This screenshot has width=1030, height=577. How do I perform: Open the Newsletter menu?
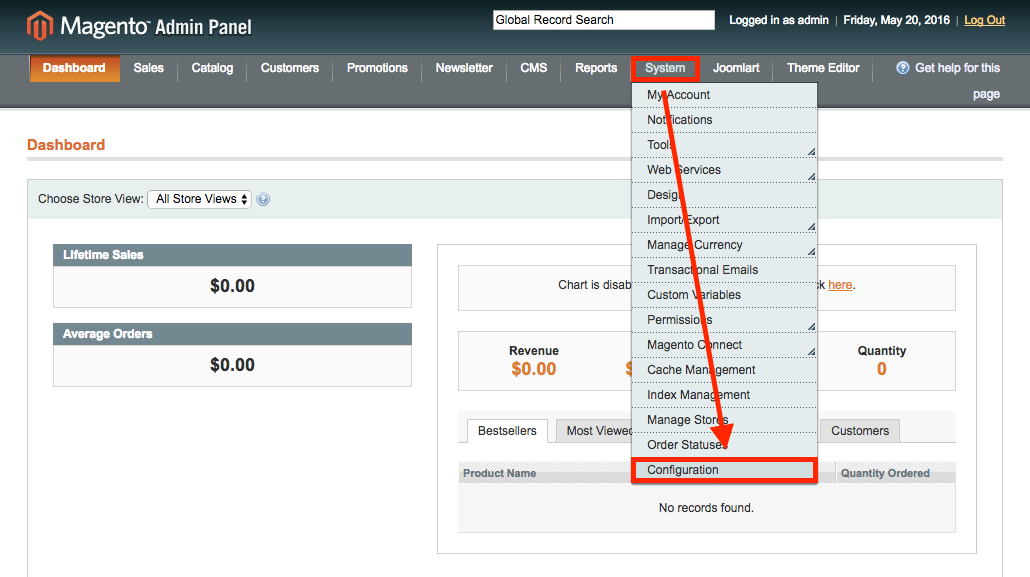click(x=464, y=68)
